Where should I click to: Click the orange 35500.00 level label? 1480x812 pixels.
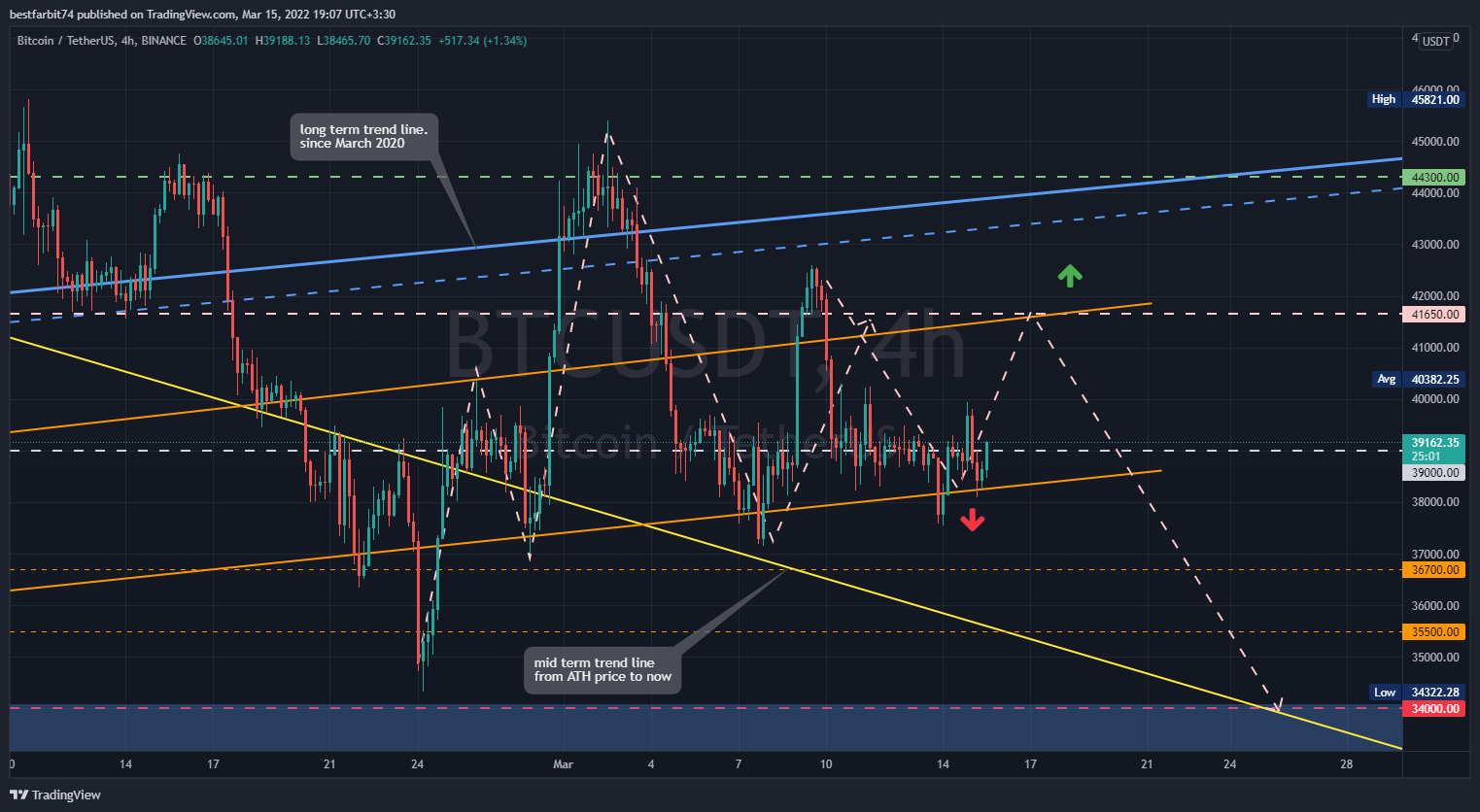point(1434,631)
